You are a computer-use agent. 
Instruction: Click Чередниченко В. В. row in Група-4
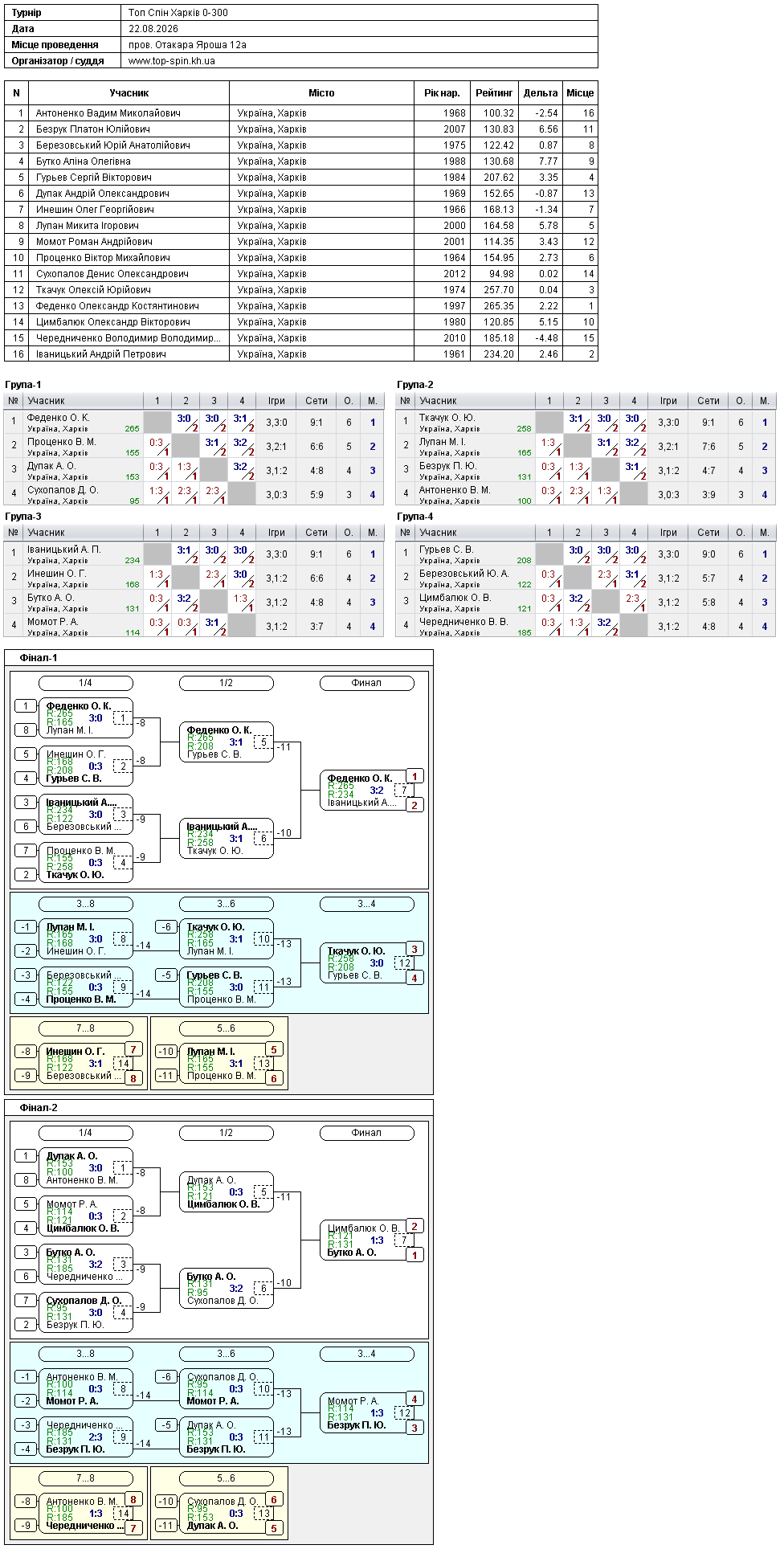pos(585,626)
